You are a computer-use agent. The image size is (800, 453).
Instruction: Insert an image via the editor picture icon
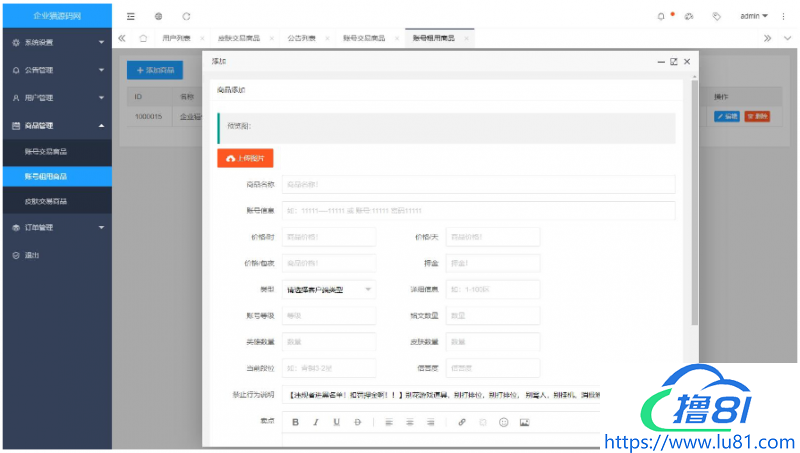[524, 422]
